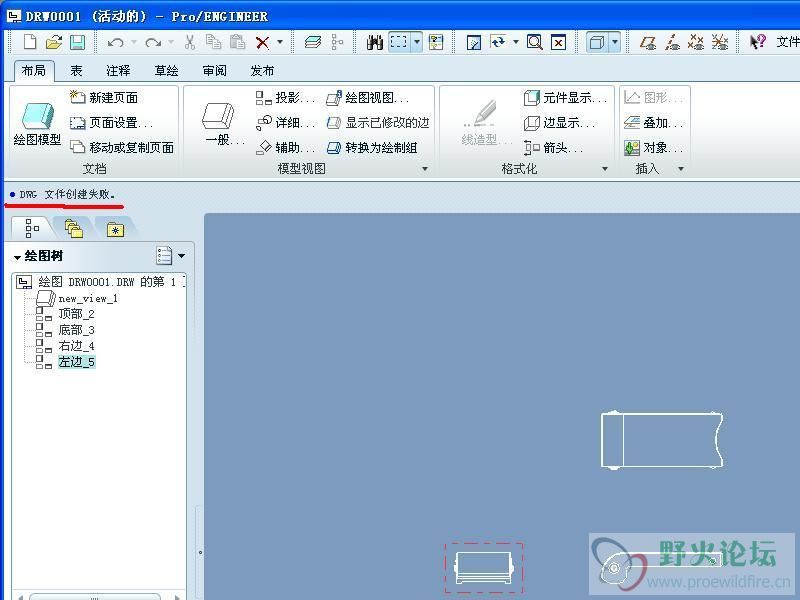Click the update/regenerate arrows icon
800x600 pixels.
(498, 42)
